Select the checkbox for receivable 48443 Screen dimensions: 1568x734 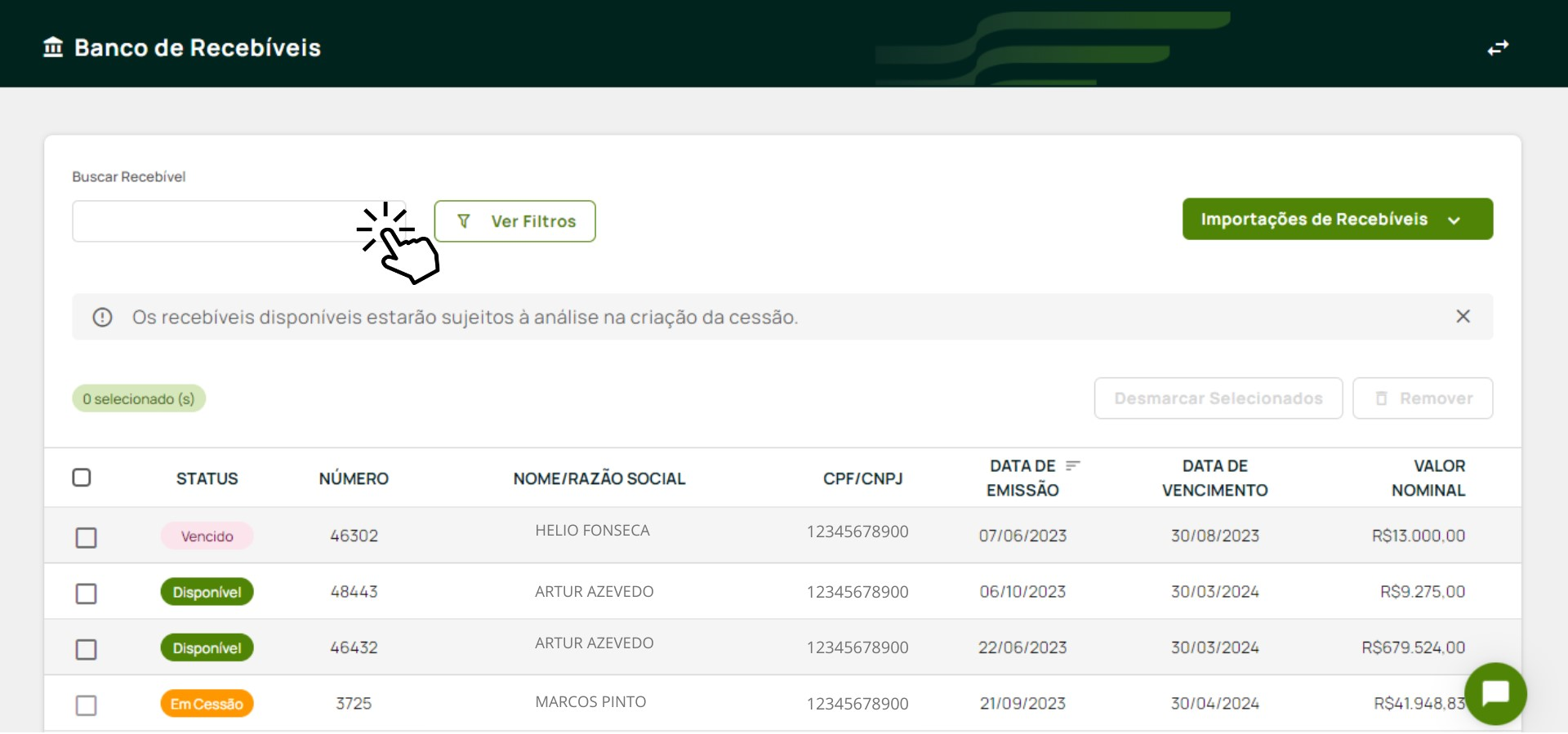[86, 593]
